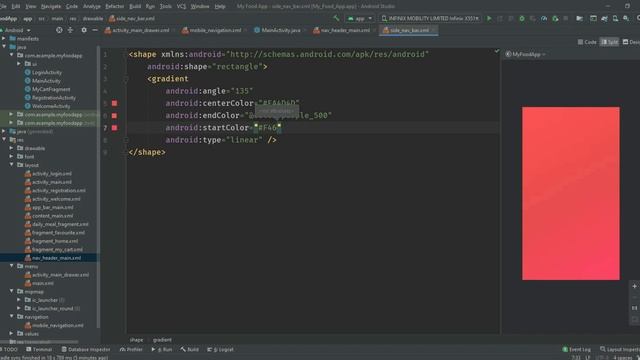Open activity_login.xml in layout folder

[51, 173]
